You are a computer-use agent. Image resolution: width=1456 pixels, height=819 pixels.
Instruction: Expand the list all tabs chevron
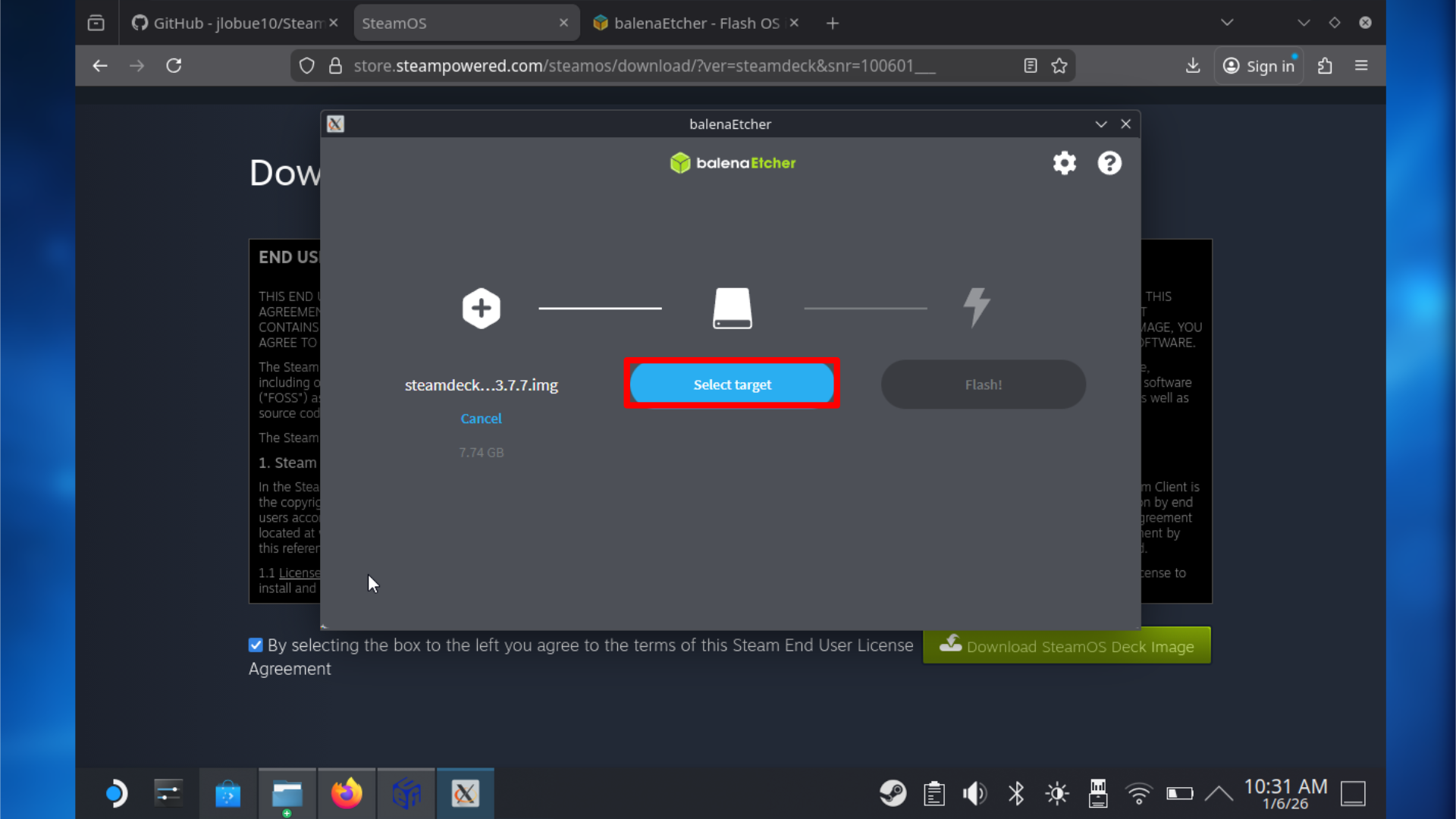coord(1227,23)
